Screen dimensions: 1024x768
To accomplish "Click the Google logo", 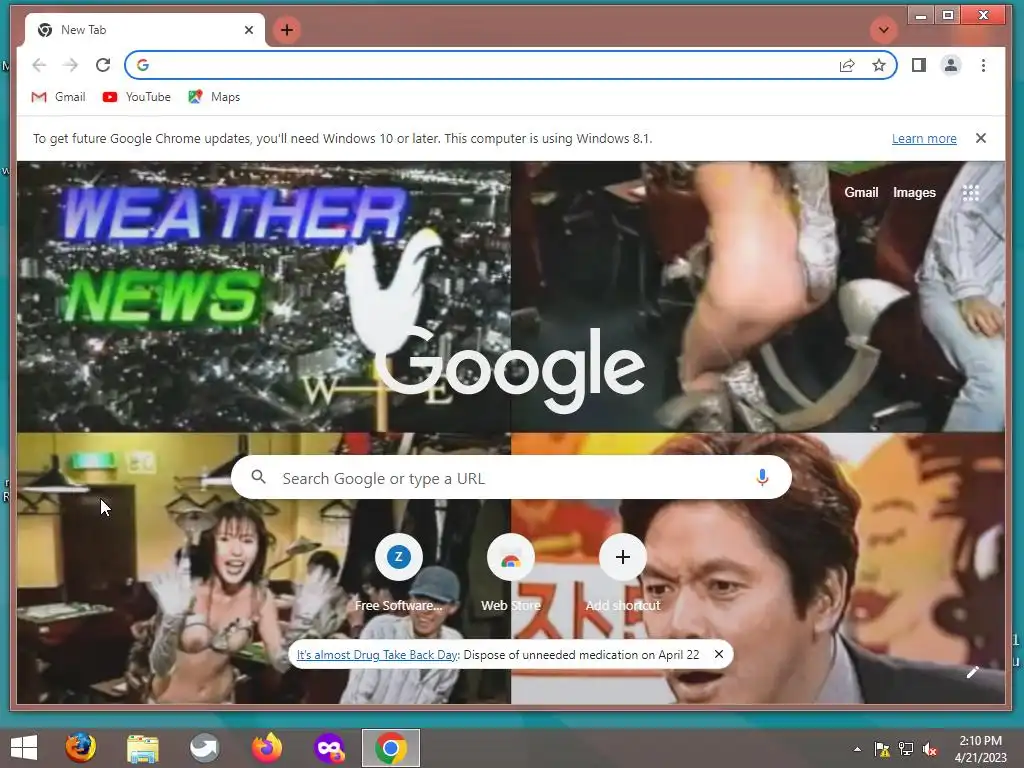I will (510, 369).
